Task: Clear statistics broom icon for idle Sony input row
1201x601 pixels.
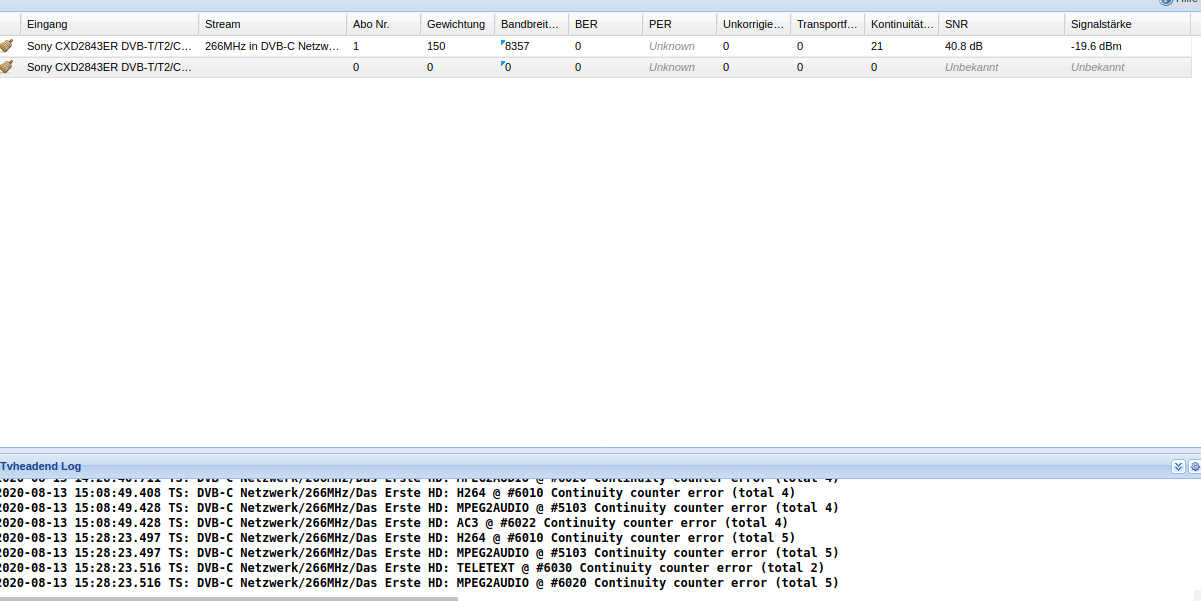Action: (x=6, y=67)
